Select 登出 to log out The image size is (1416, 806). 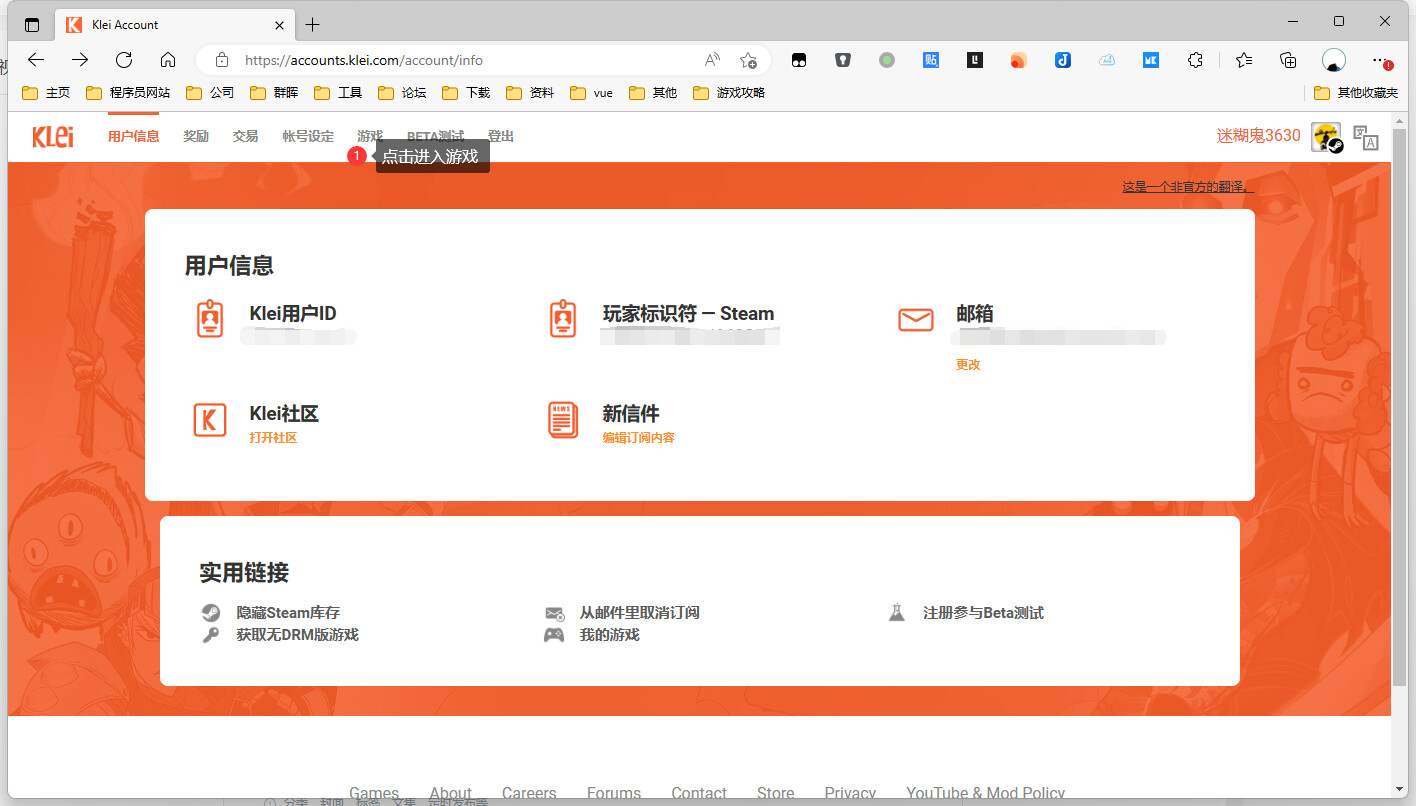[500, 137]
